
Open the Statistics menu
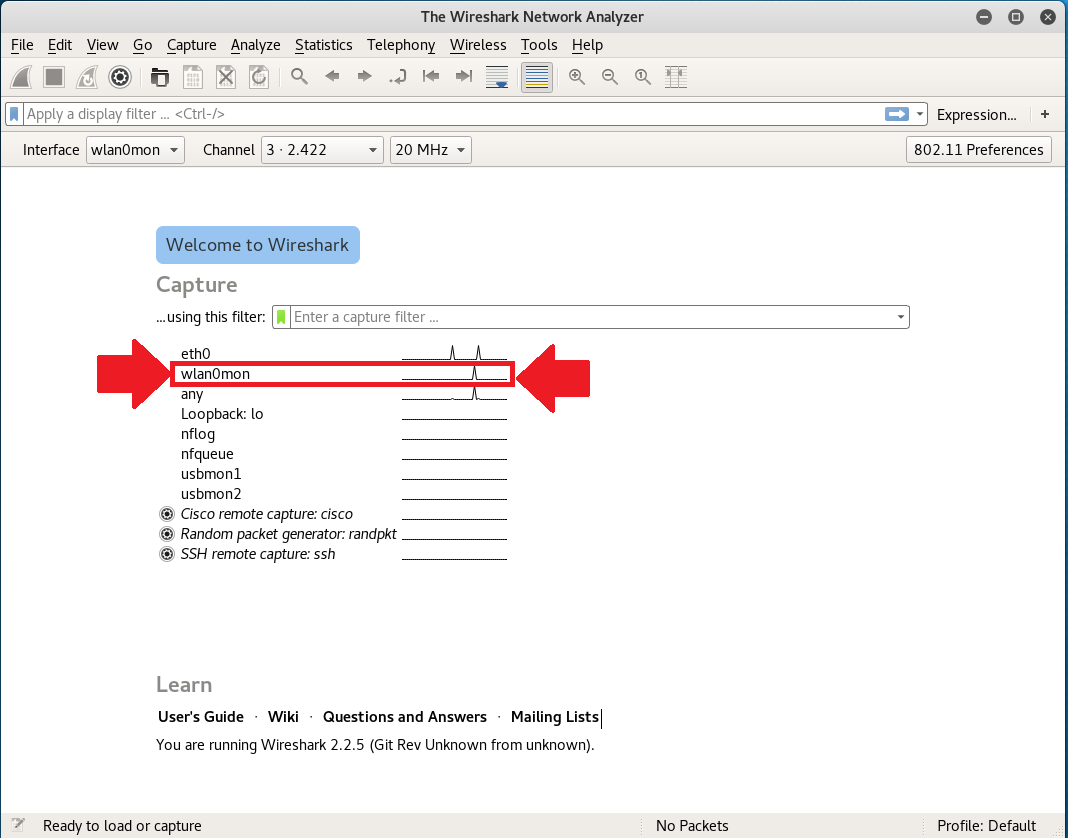[324, 45]
